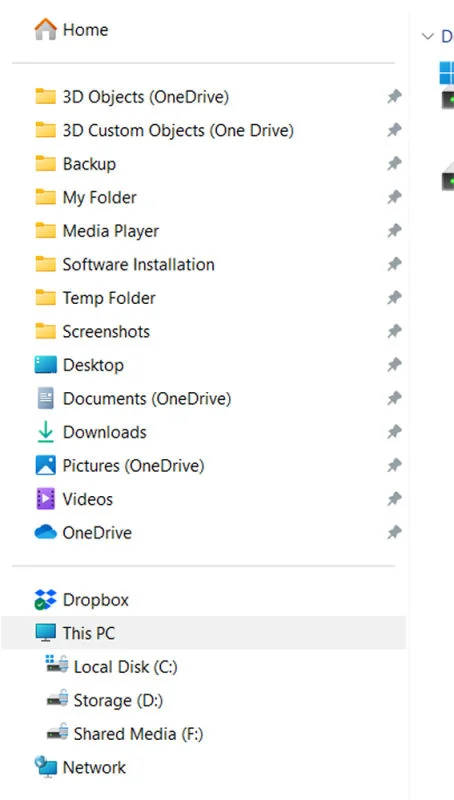Select 3D Custom Objects (One Drive) label

coord(178,130)
